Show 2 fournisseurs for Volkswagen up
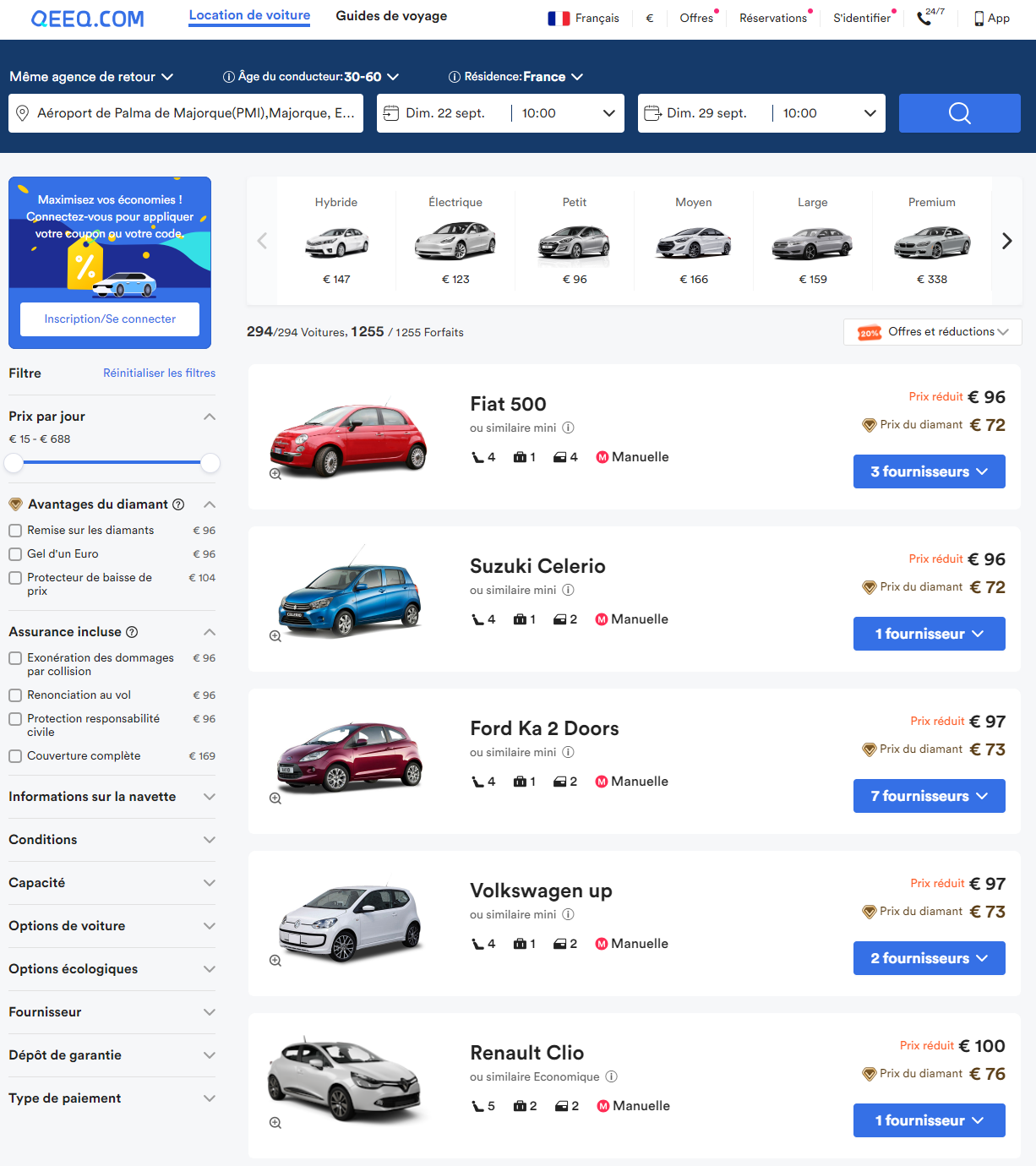 [930, 958]
